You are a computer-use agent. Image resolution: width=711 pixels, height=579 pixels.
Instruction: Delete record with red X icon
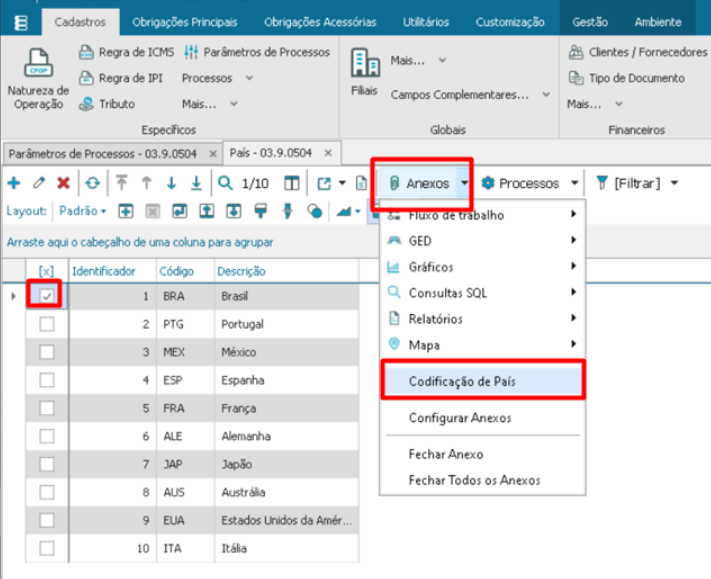(63, 183)
